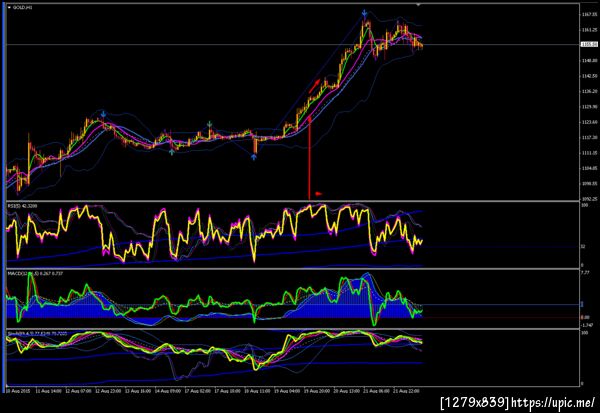Click the 1142.50 price level on the axis
This screenshot has width=600, height=413.
click(x=589, y=76)
